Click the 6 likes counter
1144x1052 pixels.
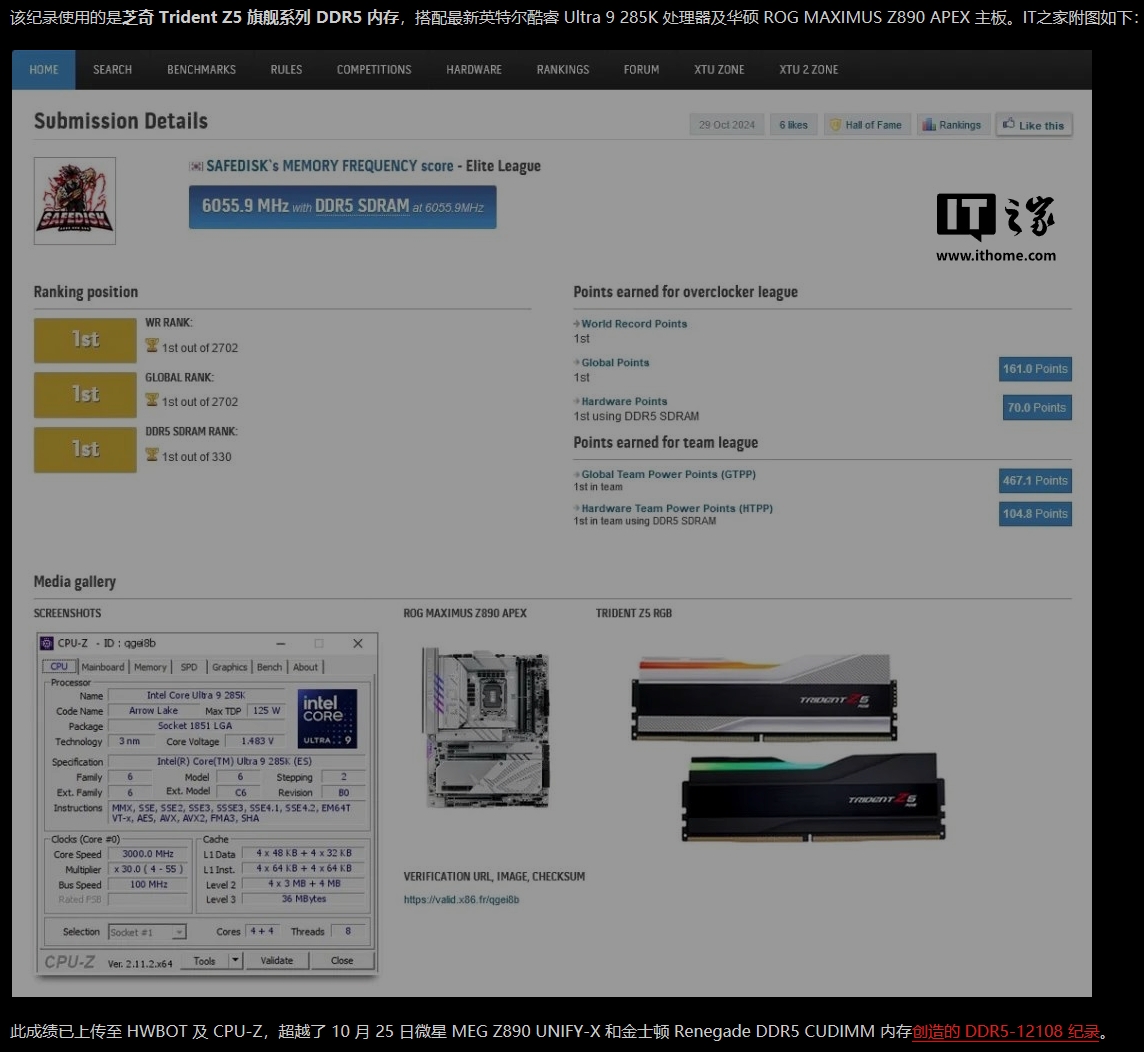coord(793,125)
